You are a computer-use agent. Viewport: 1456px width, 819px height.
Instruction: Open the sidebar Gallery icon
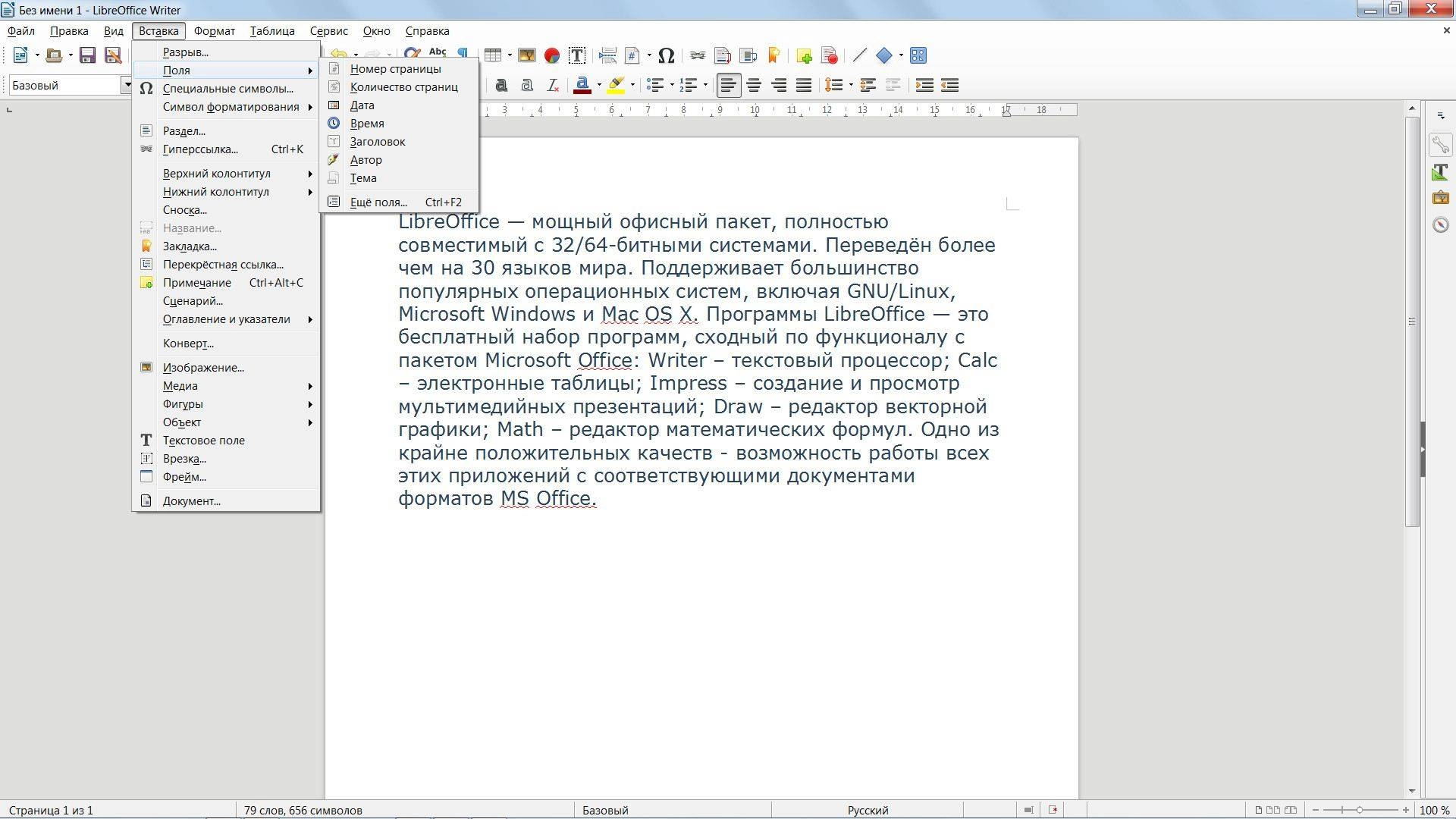click(1440, 198)
